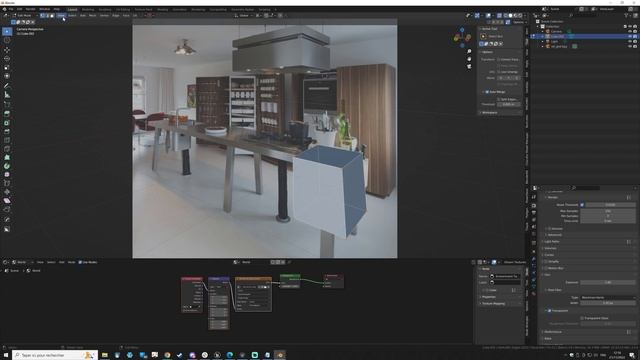Select the Knife tool
640x360 pixels.
click(7, 149)
